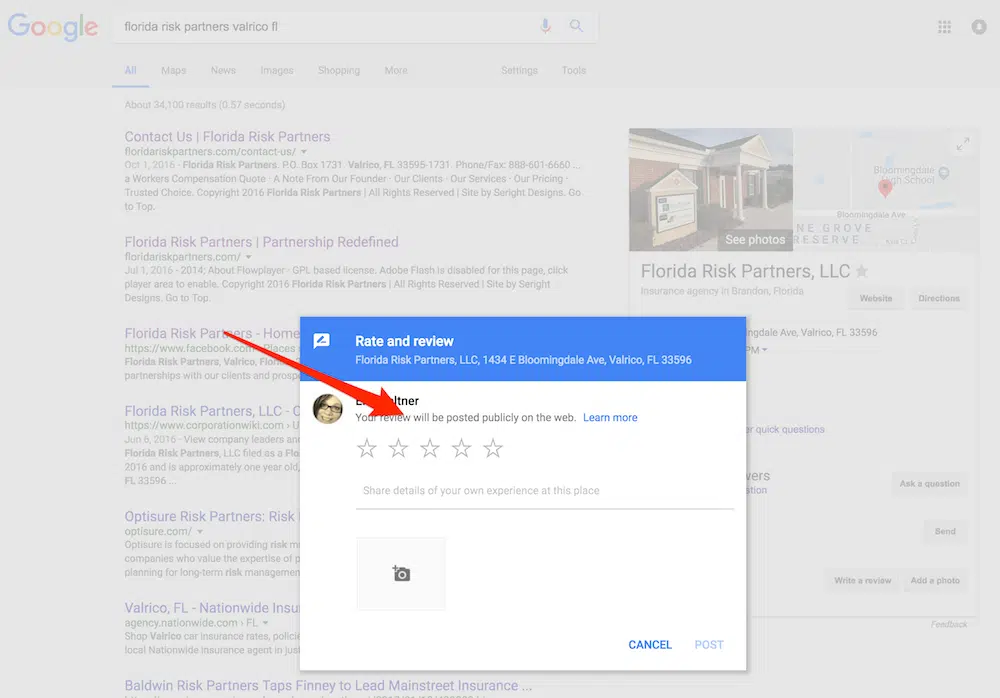The image size is (1000, 698).
Task: Click the search magnifier icon
Action: (x=576, y=26)
